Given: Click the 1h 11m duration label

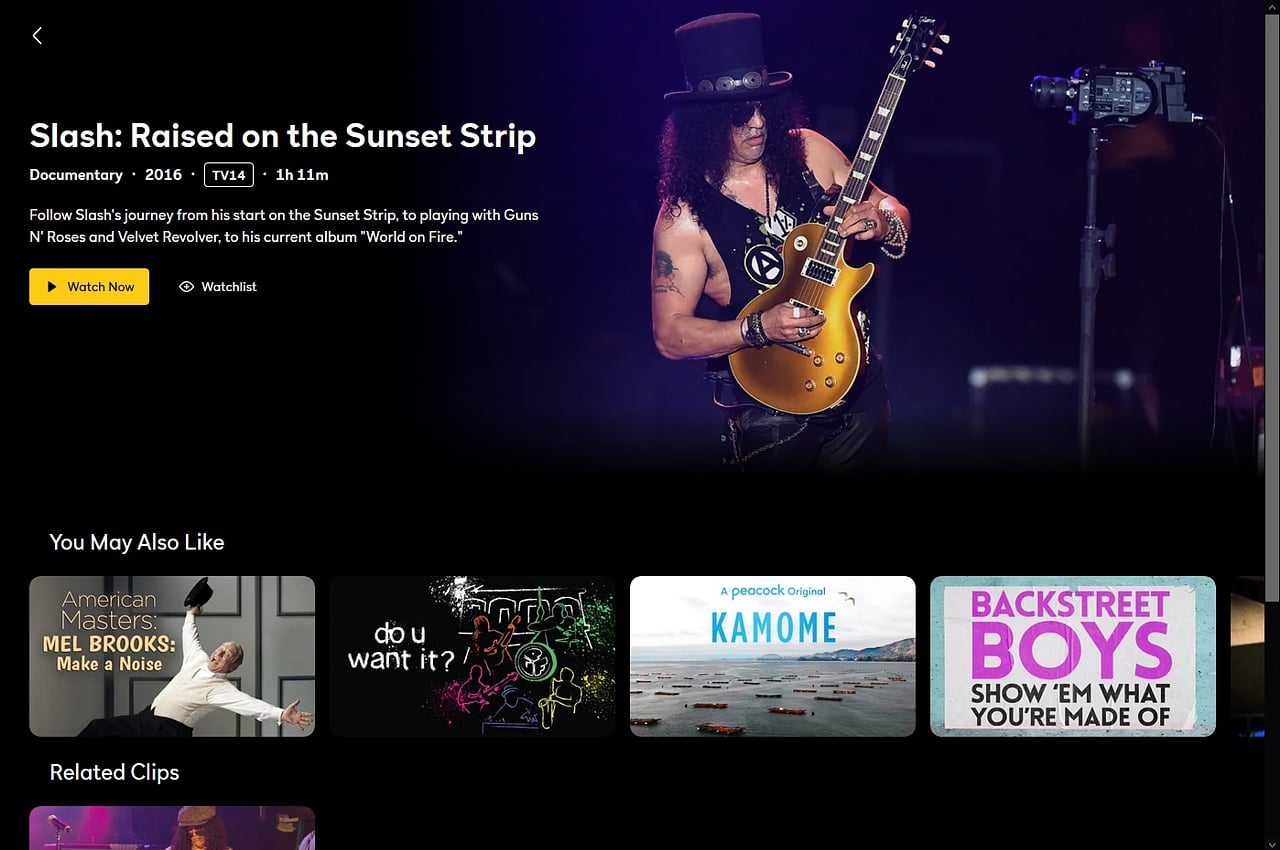Looking at the screenshot, I should coord(302,175).
